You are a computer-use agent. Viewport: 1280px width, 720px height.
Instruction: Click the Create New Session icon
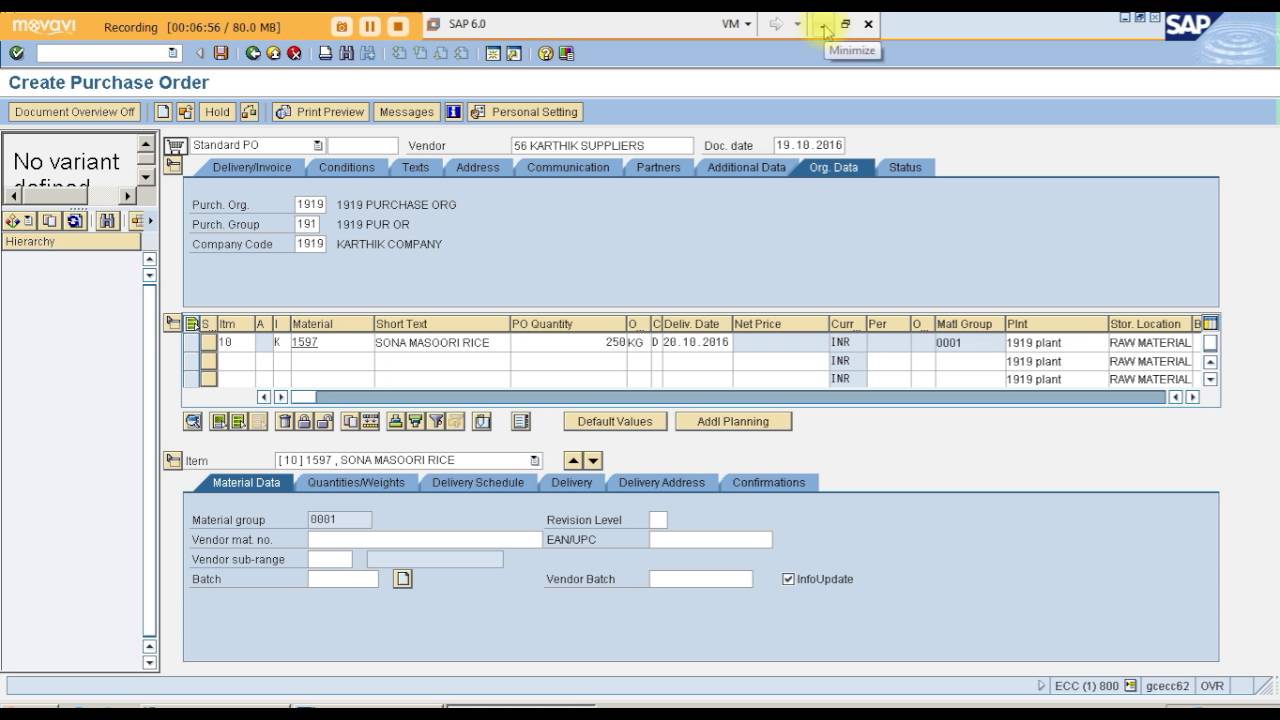tap(493, 53)
